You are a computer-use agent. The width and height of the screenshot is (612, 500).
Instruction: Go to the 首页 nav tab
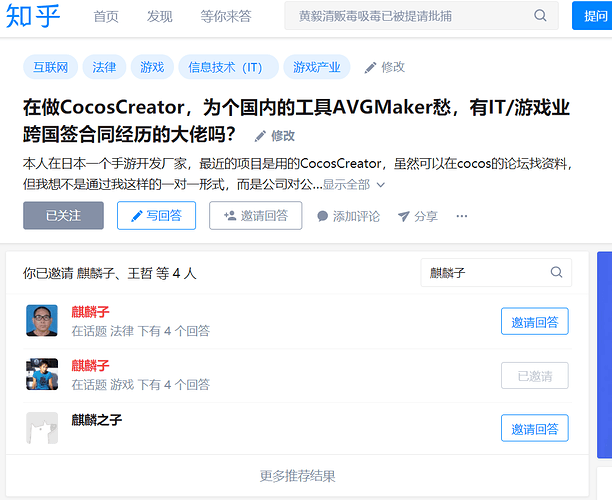coord(106,16)
